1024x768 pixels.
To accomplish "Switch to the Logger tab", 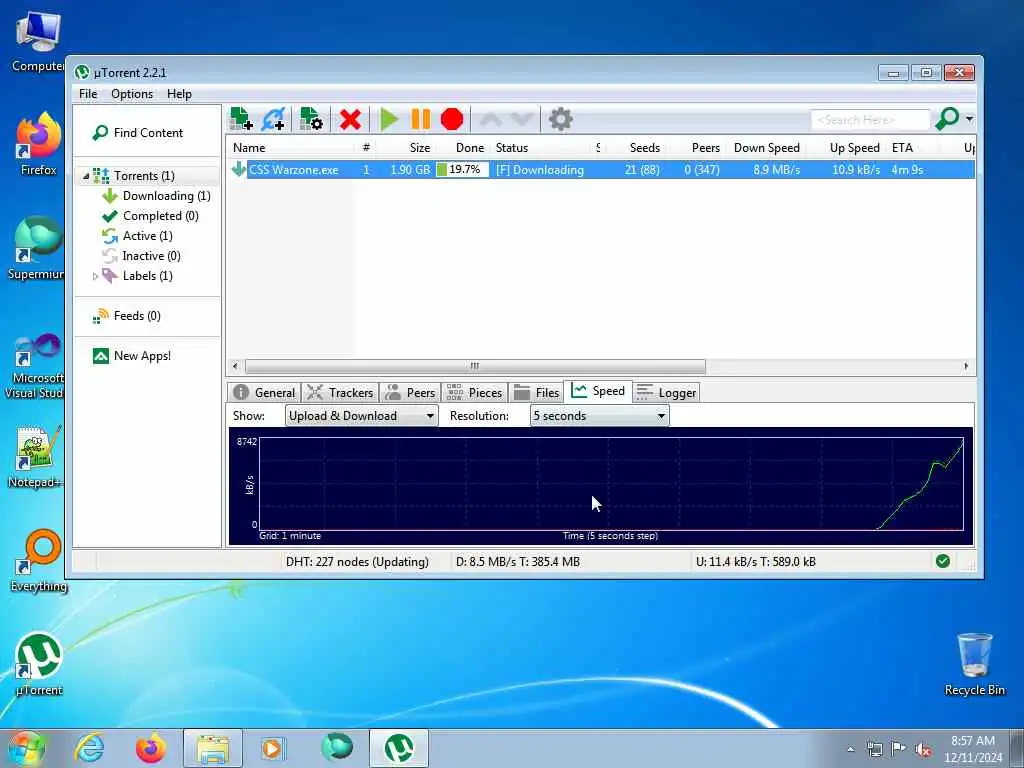I will pyautogui.click(x=667, y=392).
